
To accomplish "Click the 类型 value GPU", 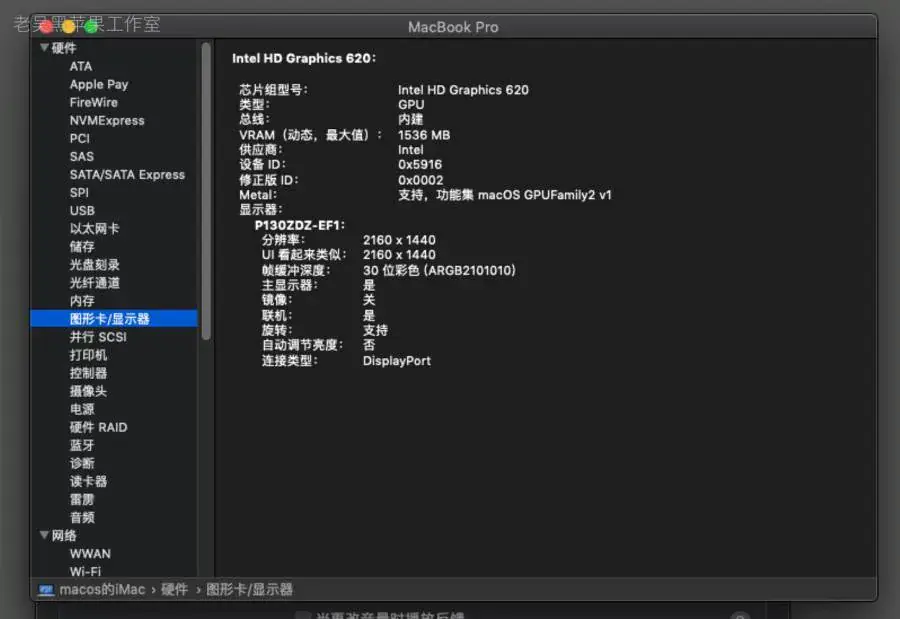I will pos(411,105).
